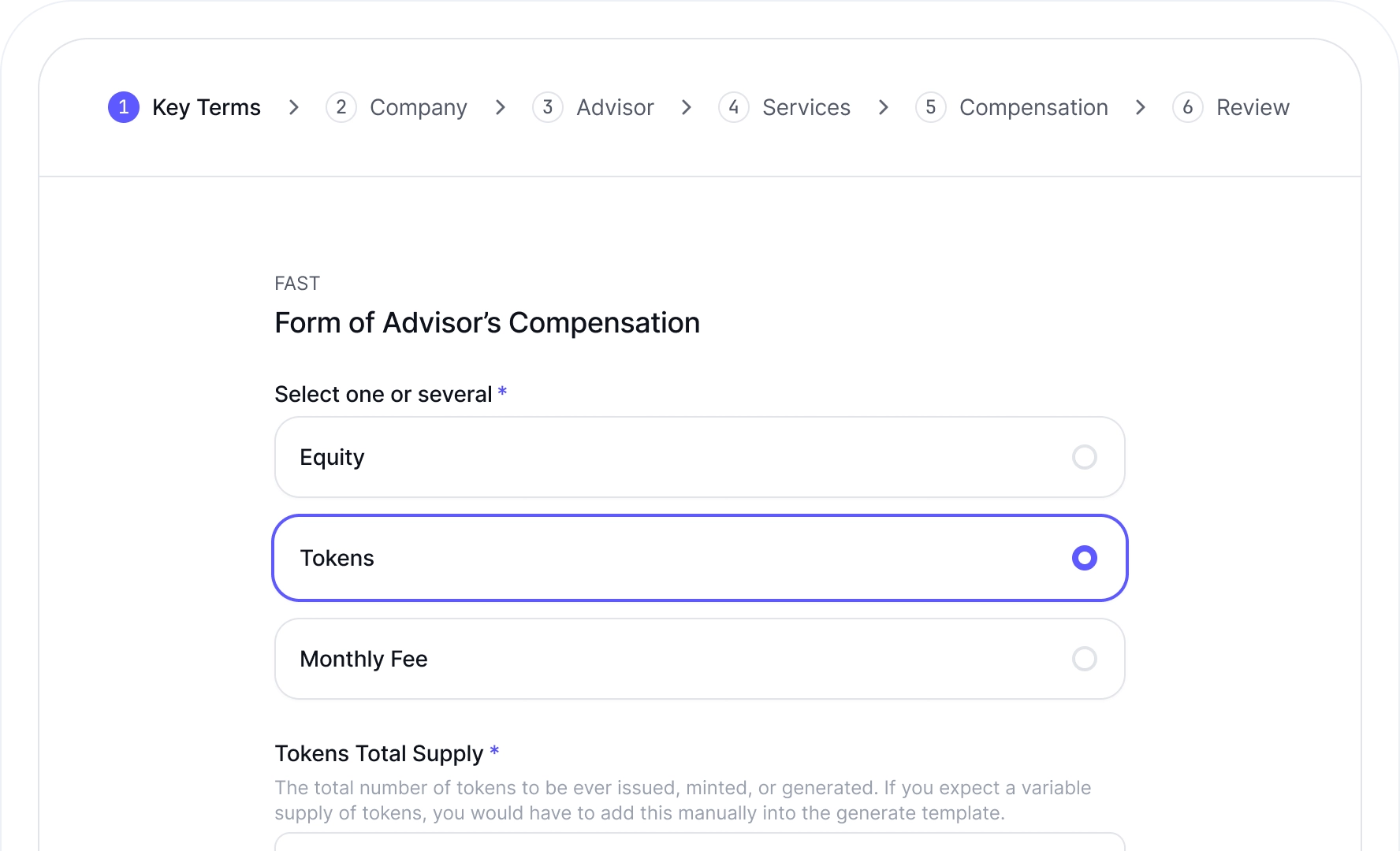Select the Monthly Fee radio button
The width and height of the screenshot is (1400, 851).
pyautogui.click(x=1085, y=659)
